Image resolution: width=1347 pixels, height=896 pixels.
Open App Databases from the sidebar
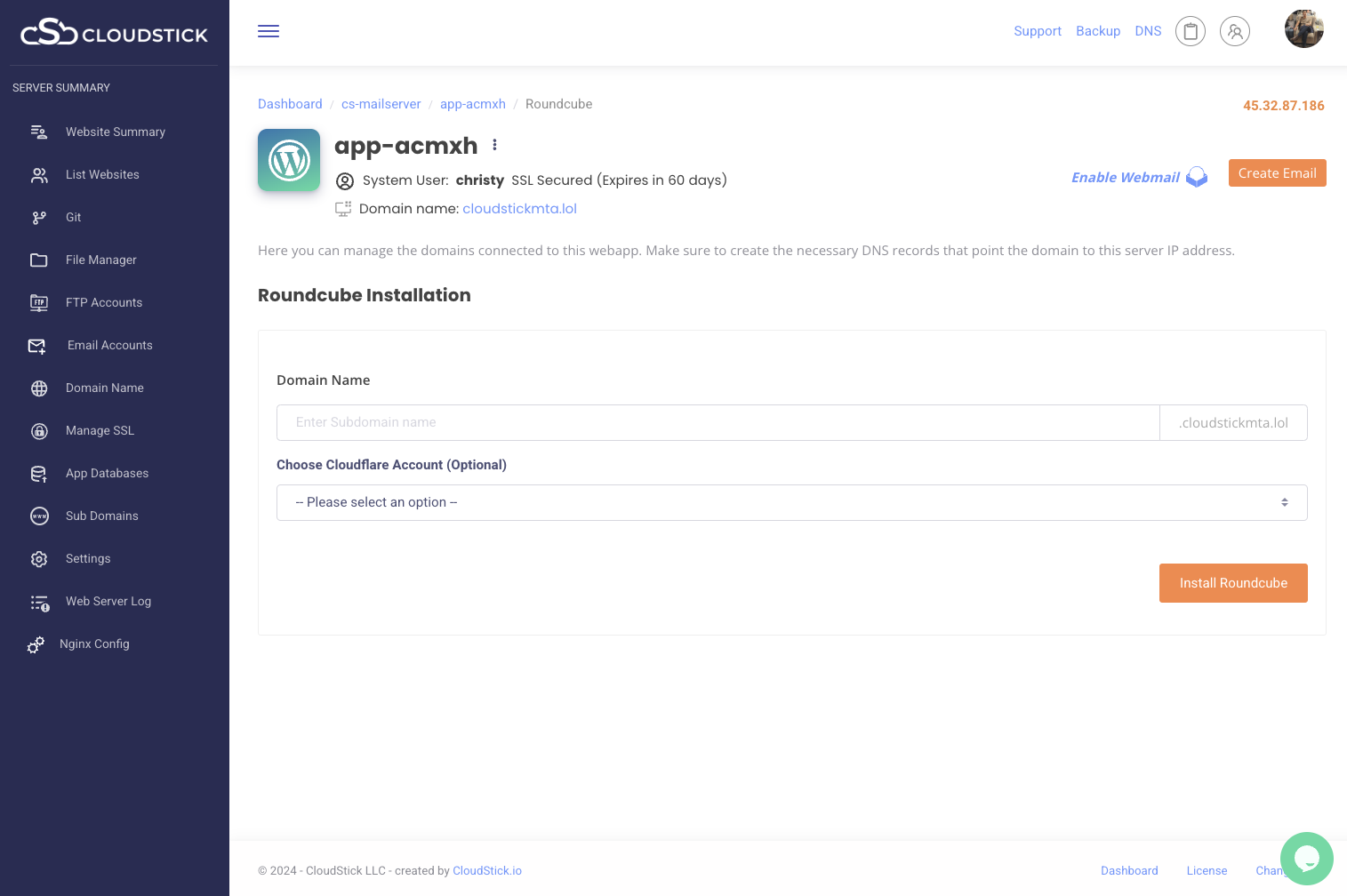[39, 473]
